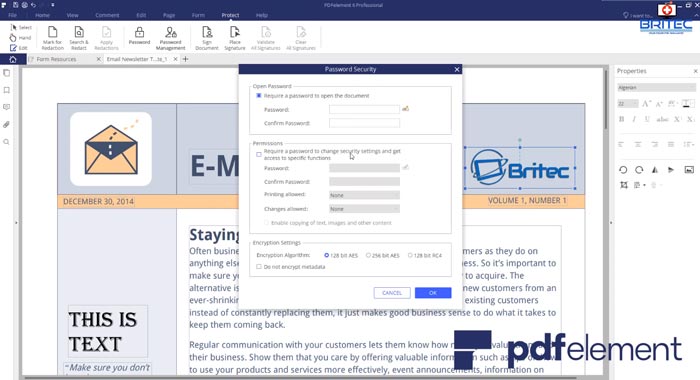The width and height of the screenshot is (700, 380).
Task: Rotate image left in Properties
Action: (623, 170)
